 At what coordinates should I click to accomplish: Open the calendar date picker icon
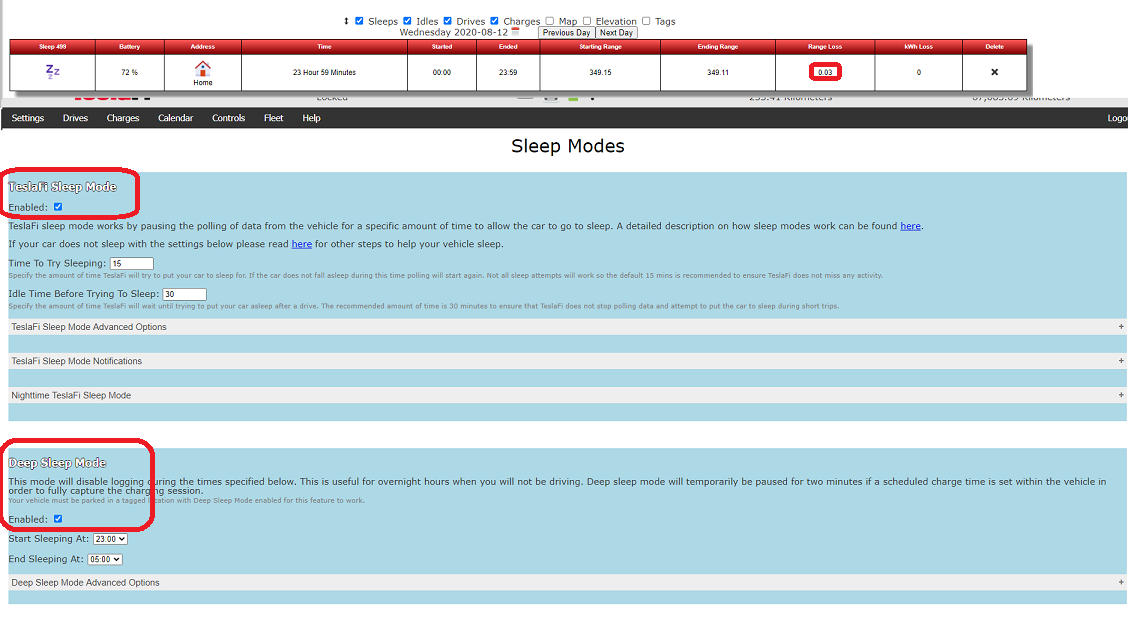click(515, 32)
